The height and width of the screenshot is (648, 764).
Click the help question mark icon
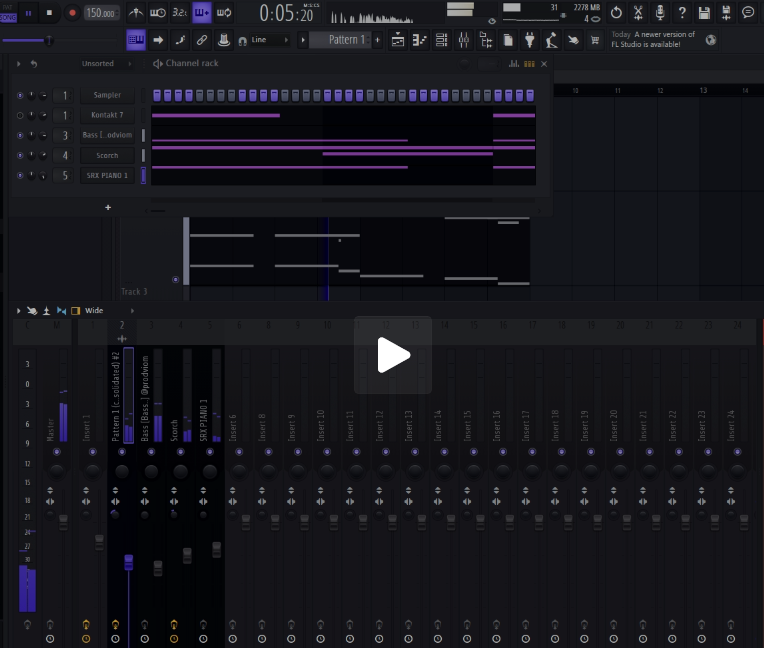pos(682,13)
